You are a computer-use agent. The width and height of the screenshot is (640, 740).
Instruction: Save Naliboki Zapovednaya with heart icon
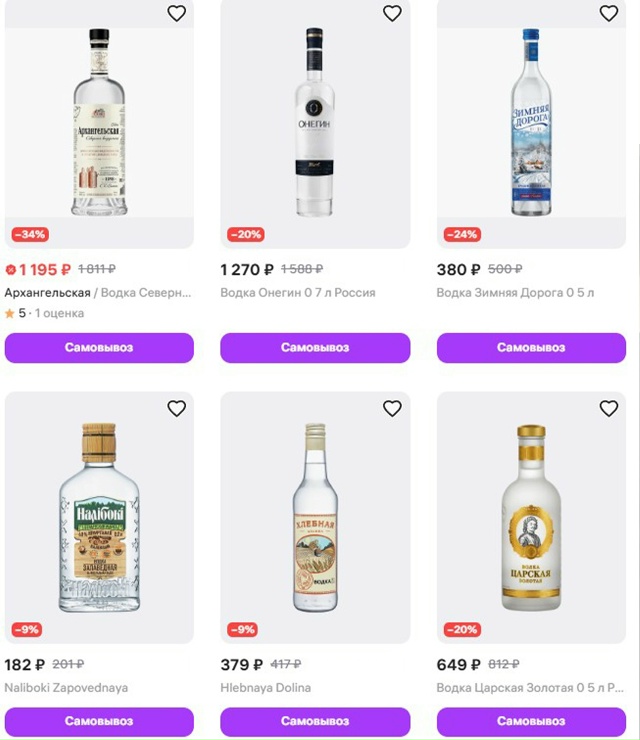click(176, 408)
